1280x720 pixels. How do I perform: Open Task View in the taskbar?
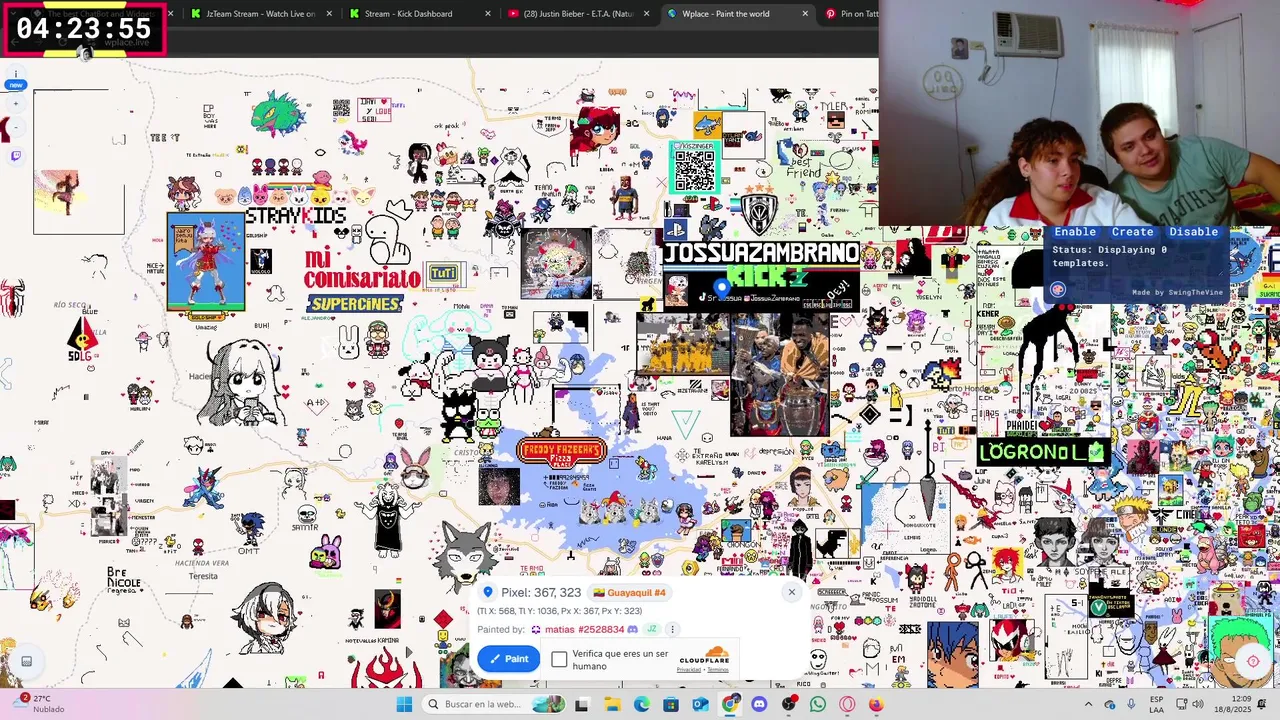coord(581,704)
